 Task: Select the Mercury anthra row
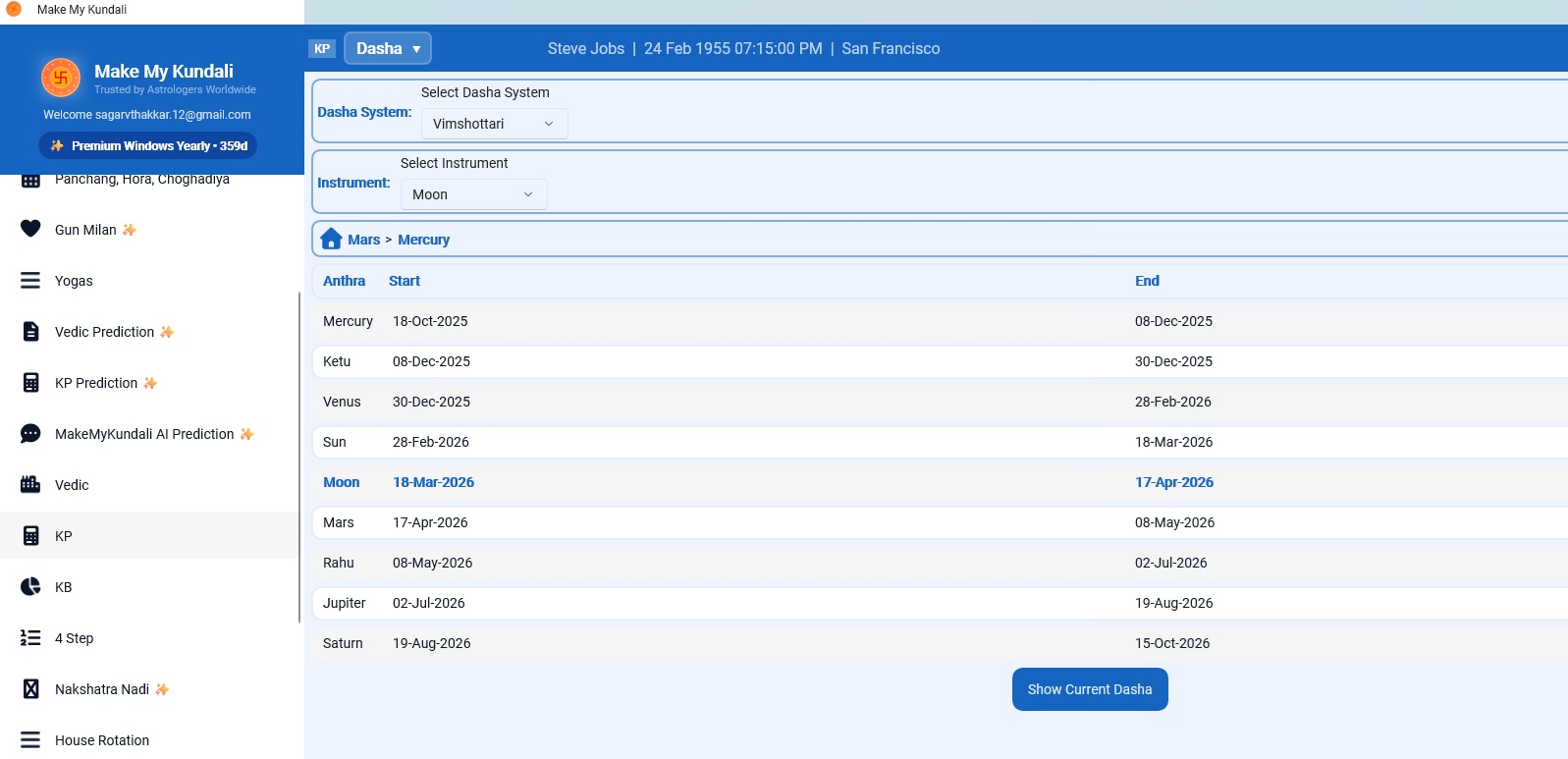[940, 321]
